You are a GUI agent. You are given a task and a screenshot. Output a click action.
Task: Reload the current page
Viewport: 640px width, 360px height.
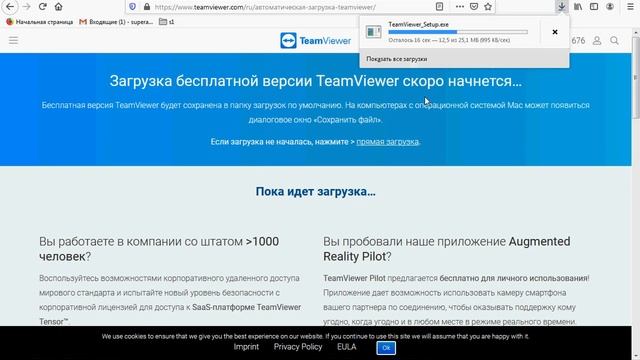[x=42, y=7]
